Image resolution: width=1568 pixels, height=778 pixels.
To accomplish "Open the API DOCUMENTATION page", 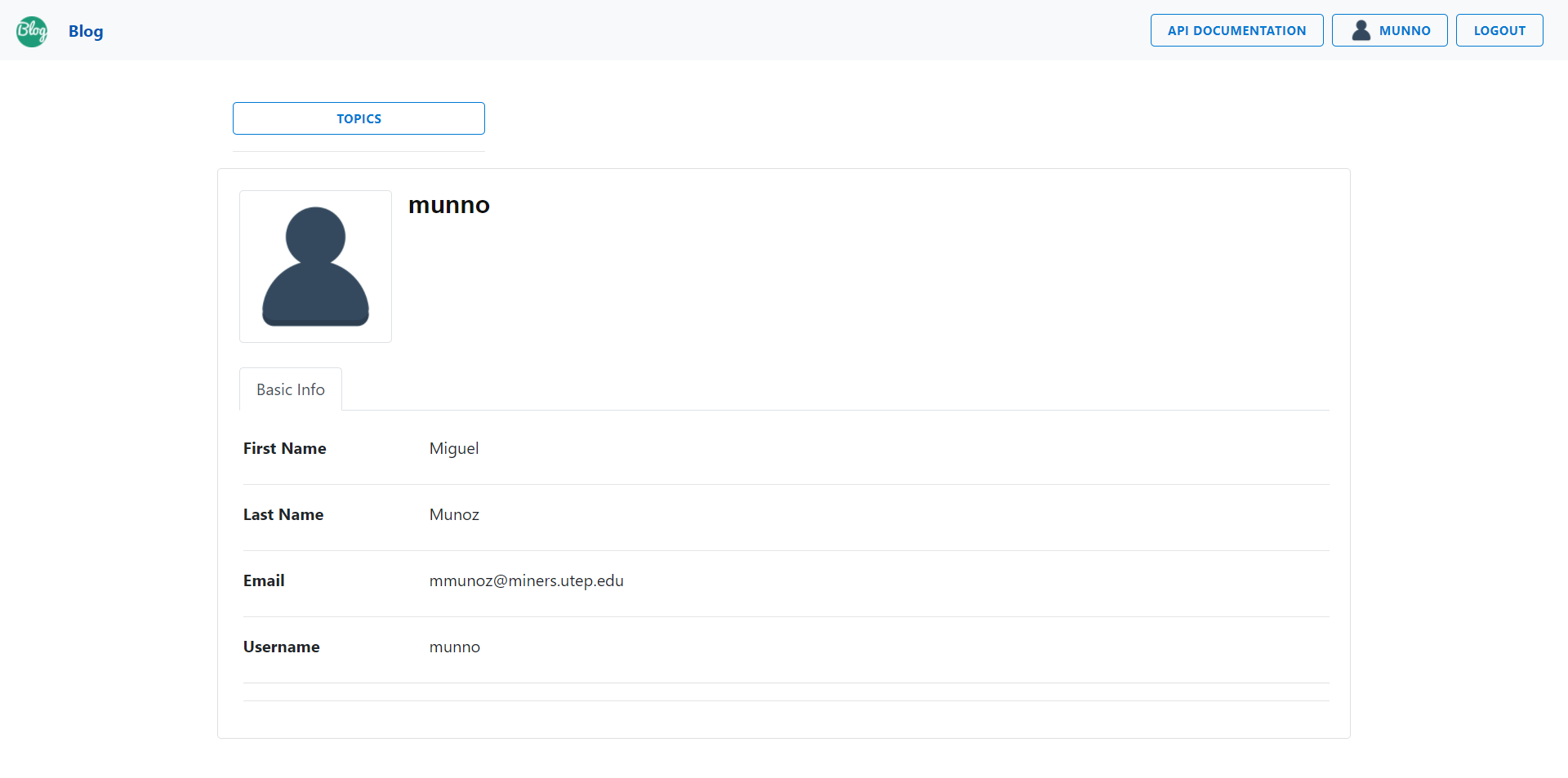I will coord(1236,30).
